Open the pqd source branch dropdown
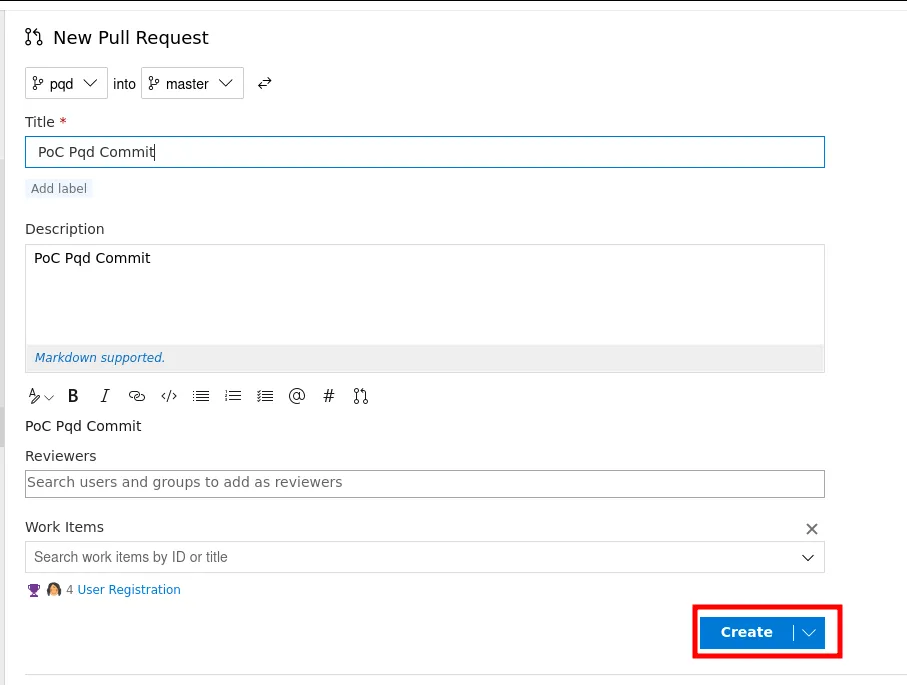907x685 pixels. (66, 84)
